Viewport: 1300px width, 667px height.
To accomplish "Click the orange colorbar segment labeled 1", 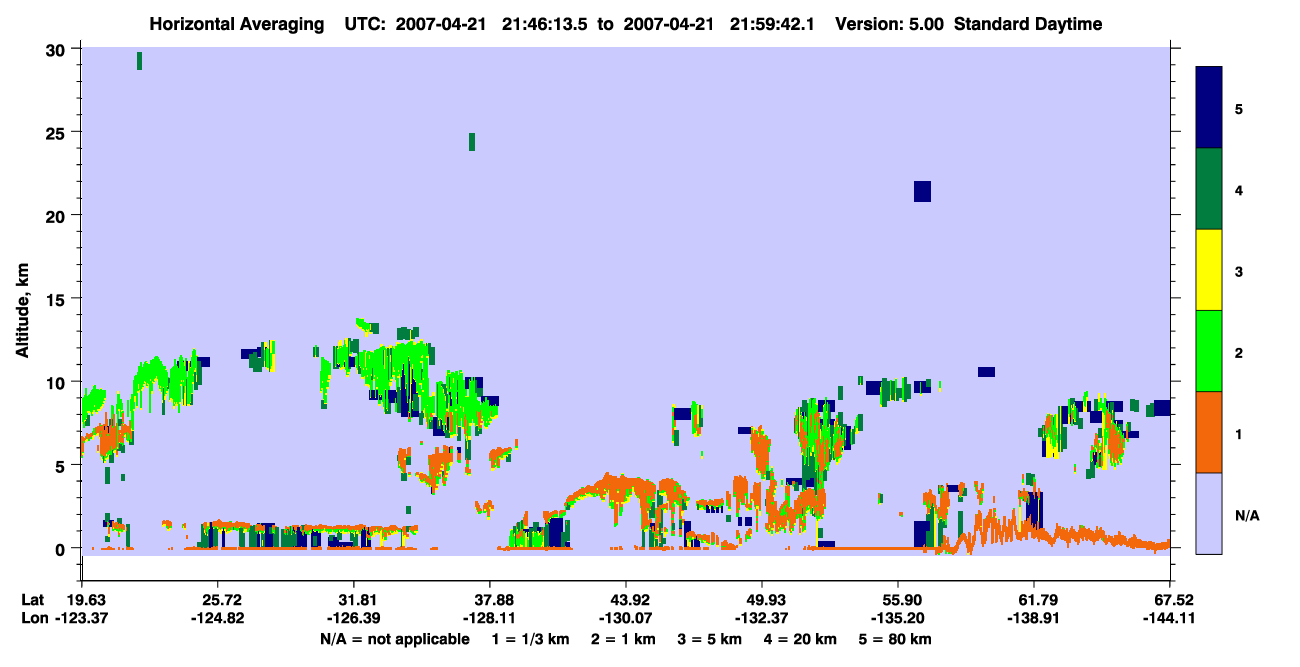I will coord(1209,432).
